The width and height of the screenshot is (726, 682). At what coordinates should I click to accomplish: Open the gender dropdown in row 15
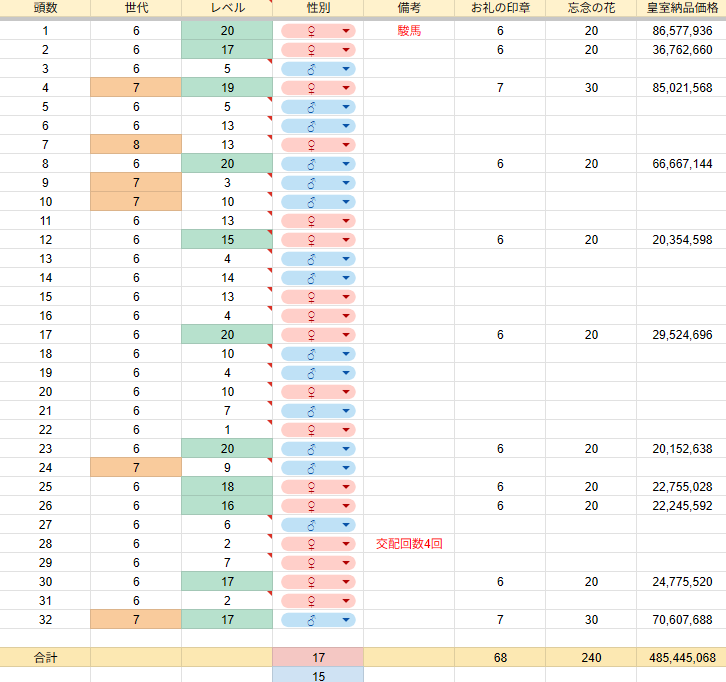tap(318, 297)
